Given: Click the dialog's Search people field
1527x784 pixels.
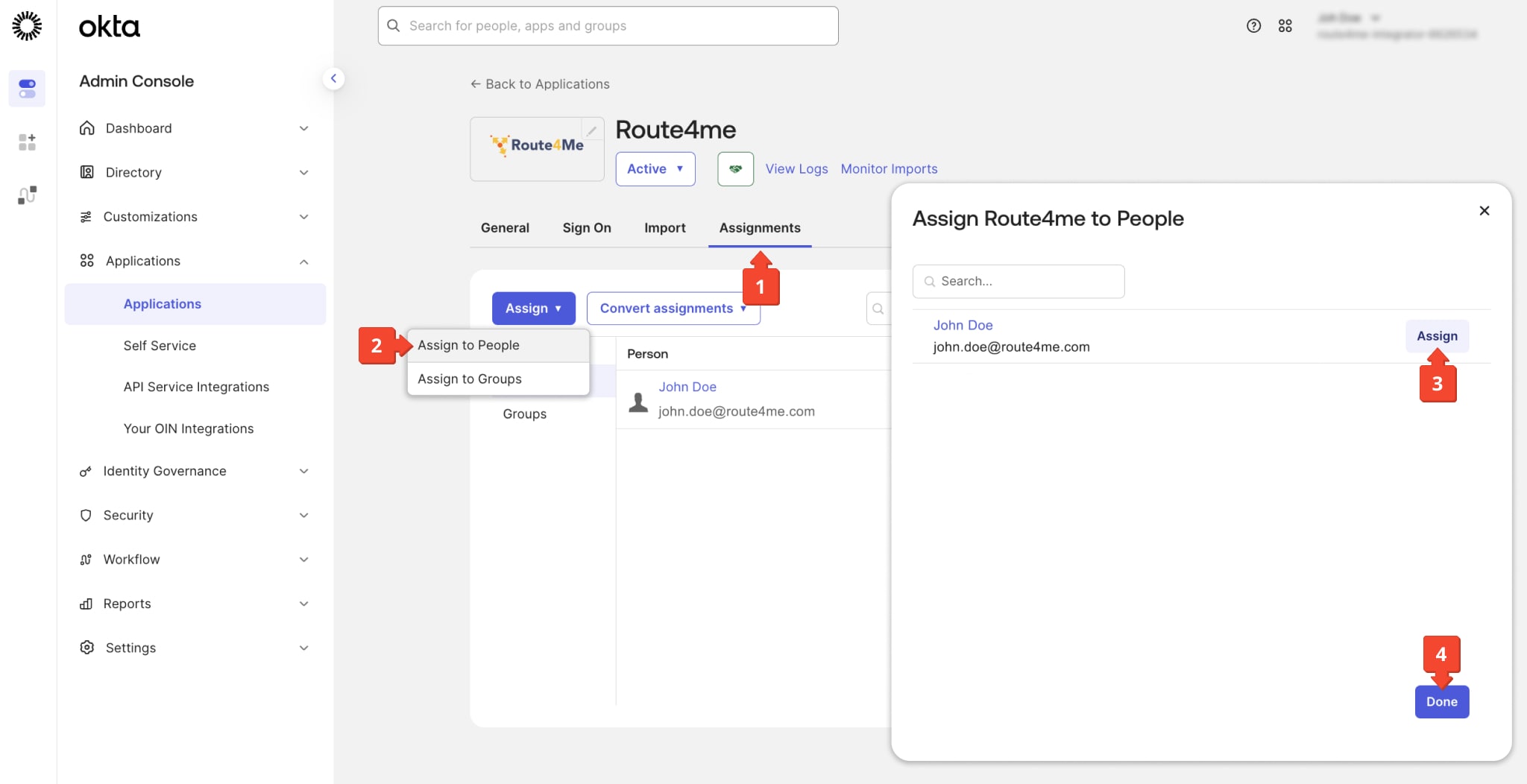Looking at the screenshot, I should pyautogui.click(x=1018, y=282).
